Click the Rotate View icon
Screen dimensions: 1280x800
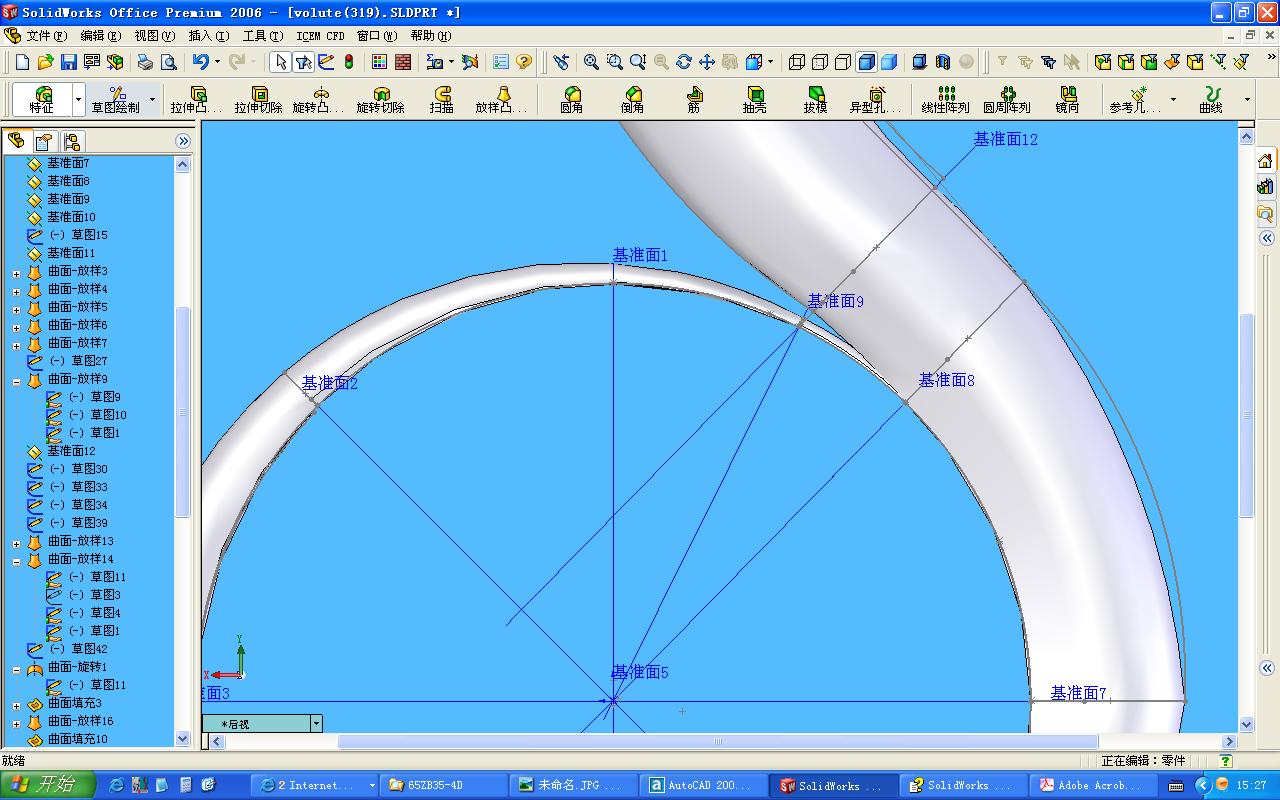684,62
